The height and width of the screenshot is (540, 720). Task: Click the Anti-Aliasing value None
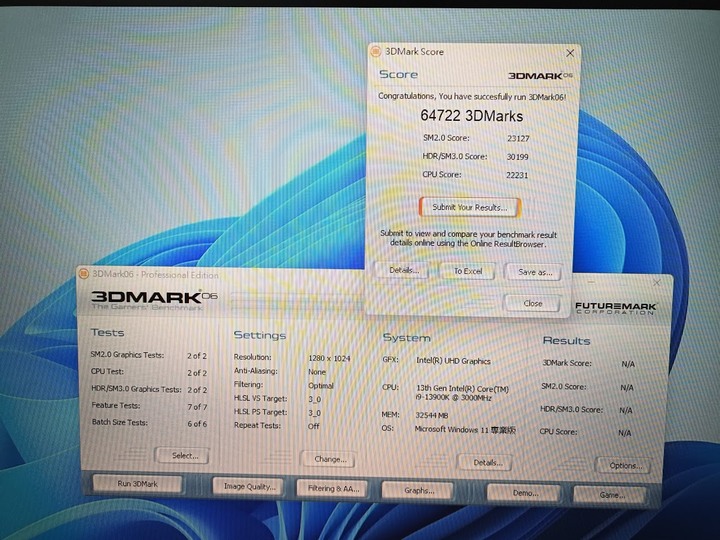[x=317, y=372]
